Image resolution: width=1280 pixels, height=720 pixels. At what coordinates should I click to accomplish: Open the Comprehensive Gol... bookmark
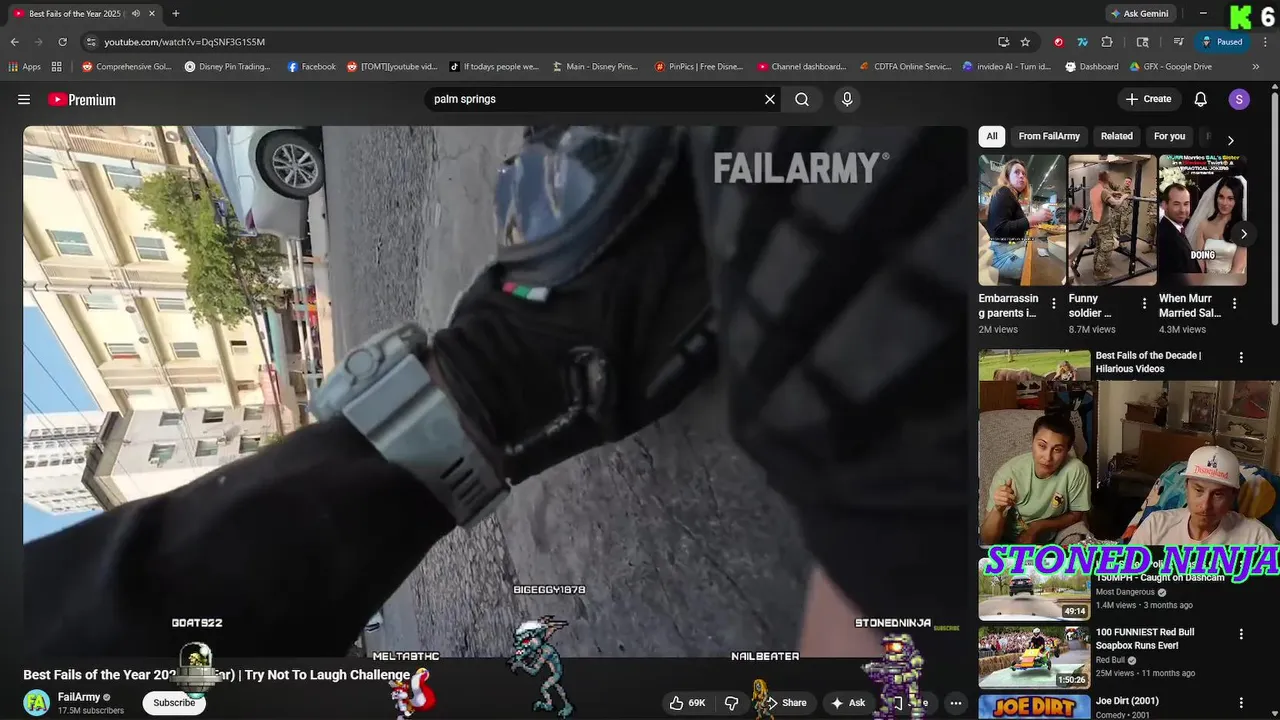pyautogui.click(x=127, y=67)
